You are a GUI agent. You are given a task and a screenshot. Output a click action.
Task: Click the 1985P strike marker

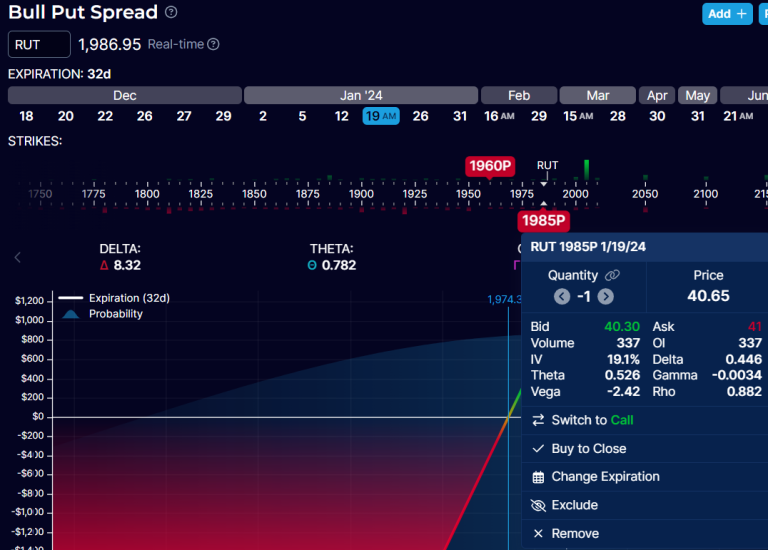[x=544, y=221]
